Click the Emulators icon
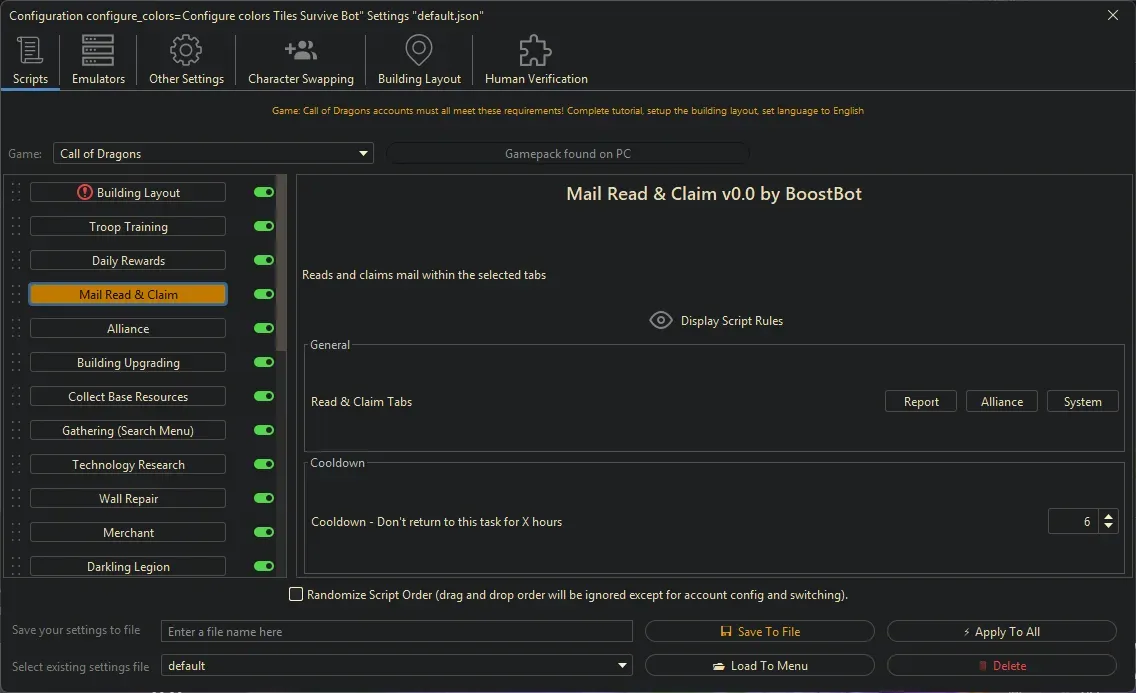 point(97,50)
